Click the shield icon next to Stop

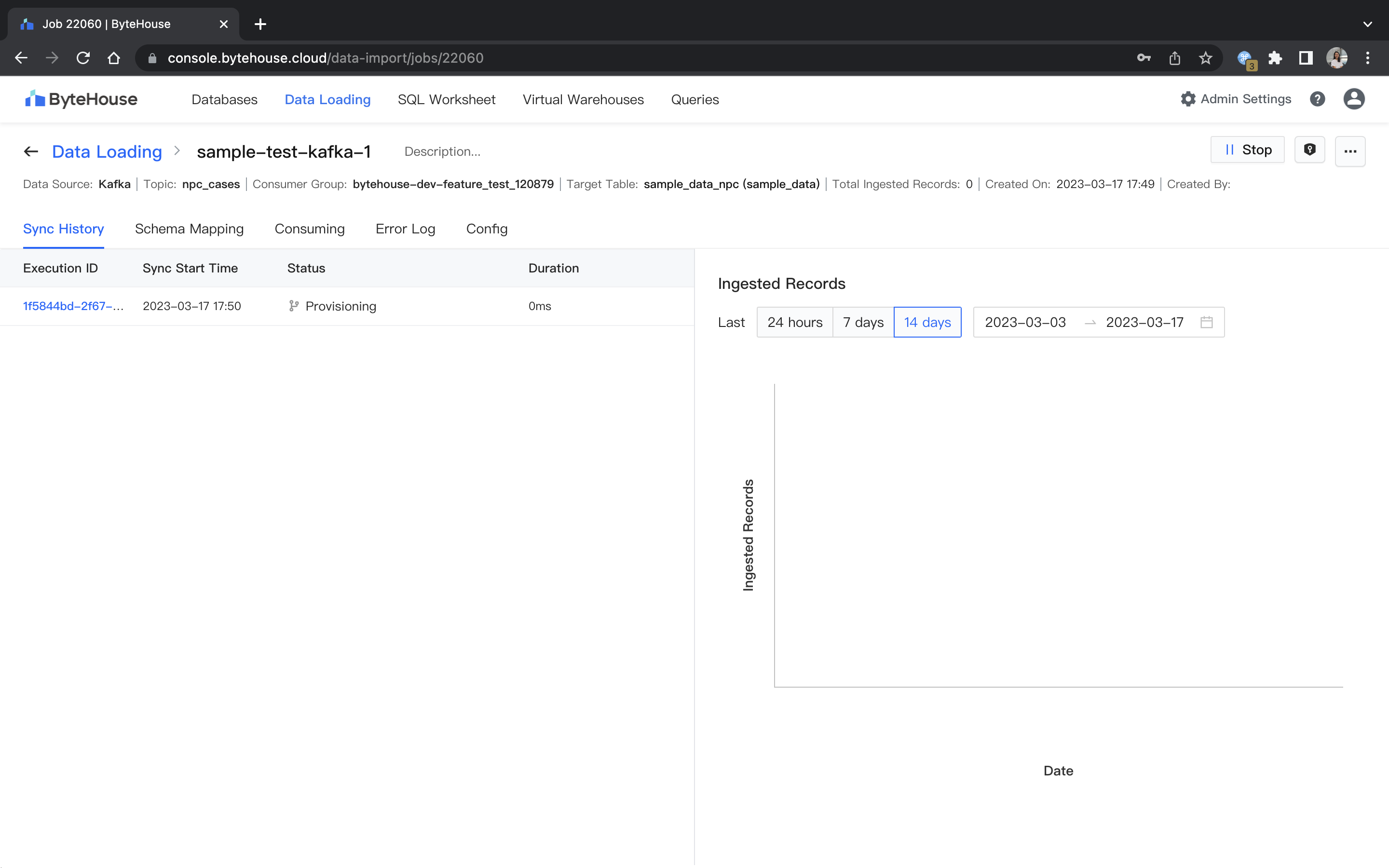[1309, 150]
